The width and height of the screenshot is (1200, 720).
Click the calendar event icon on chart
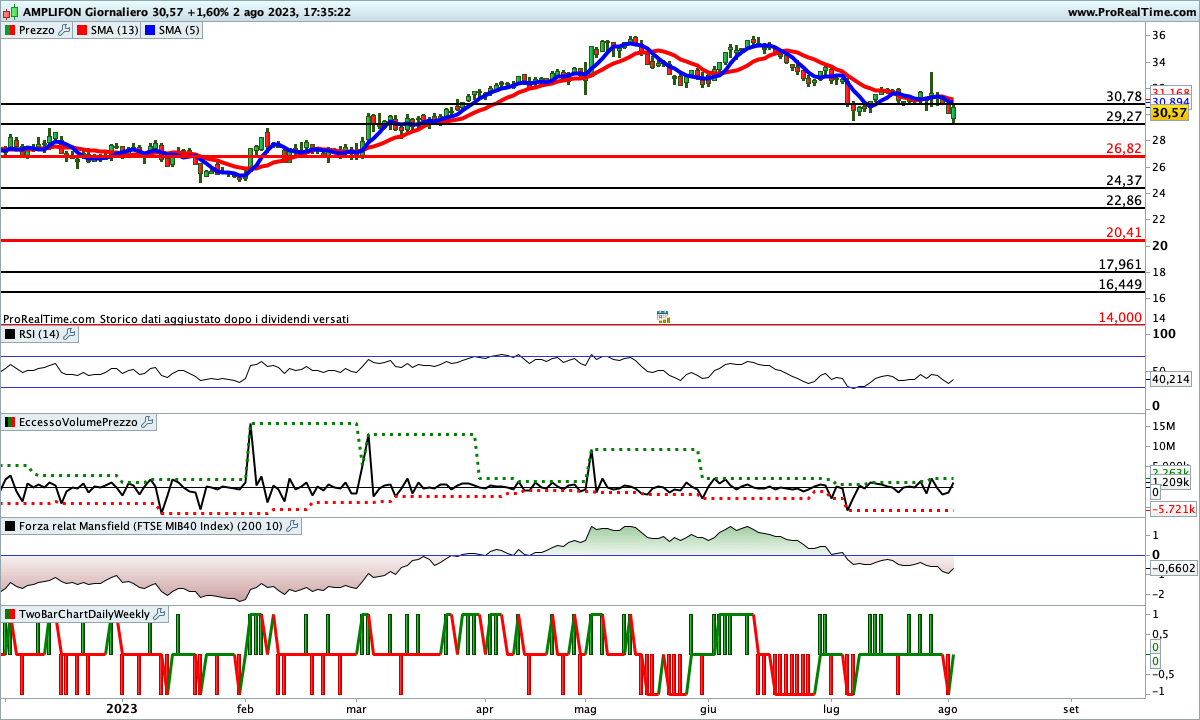point(663,317)
